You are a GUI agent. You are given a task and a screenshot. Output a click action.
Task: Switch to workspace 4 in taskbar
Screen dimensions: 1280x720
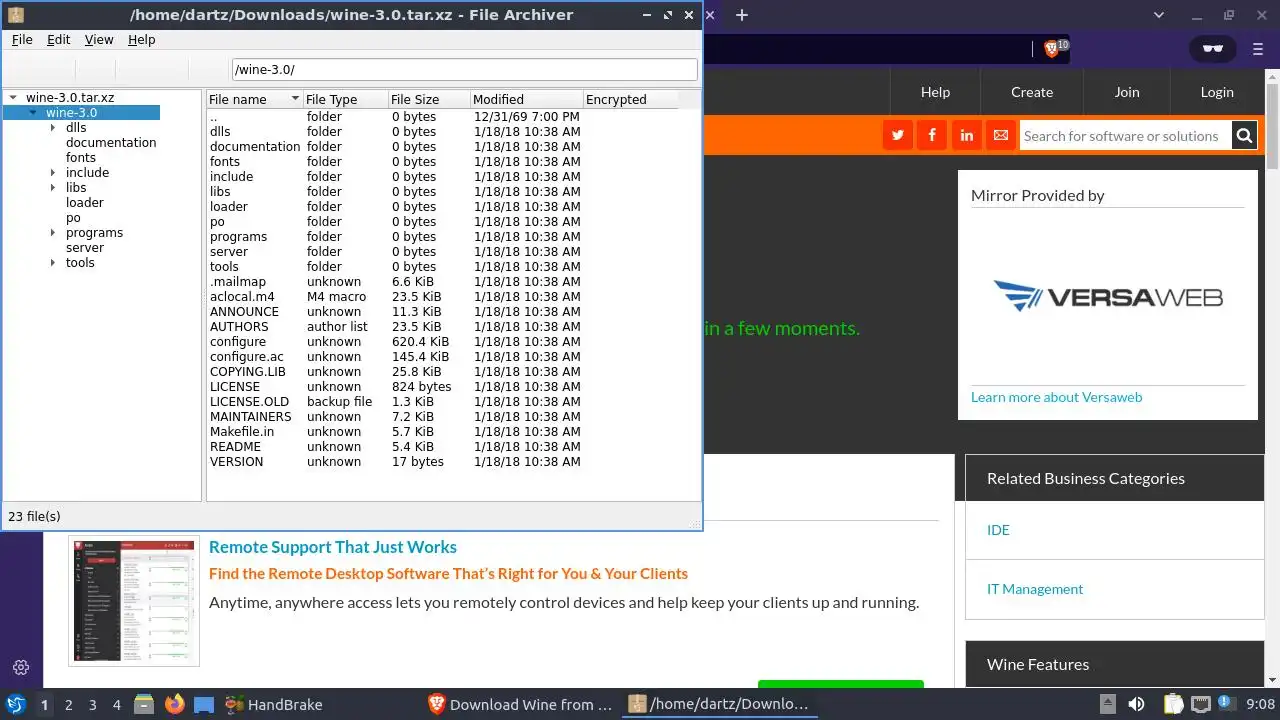117,704
